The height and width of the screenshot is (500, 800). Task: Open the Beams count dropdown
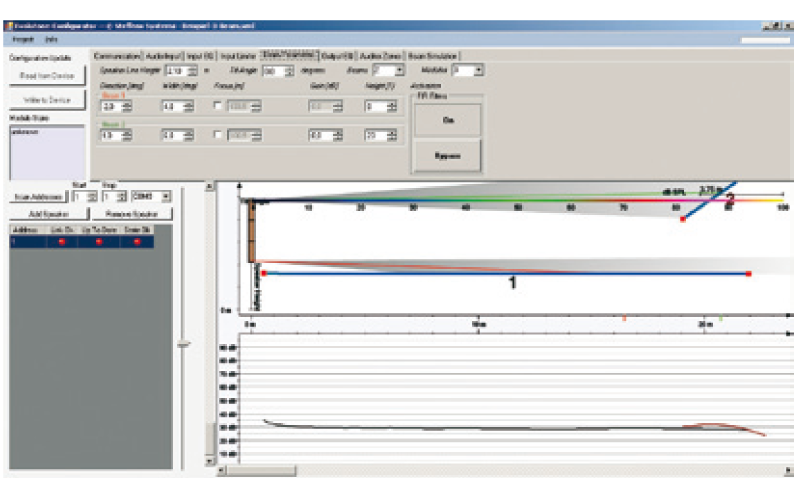click(x=399, y=70)
